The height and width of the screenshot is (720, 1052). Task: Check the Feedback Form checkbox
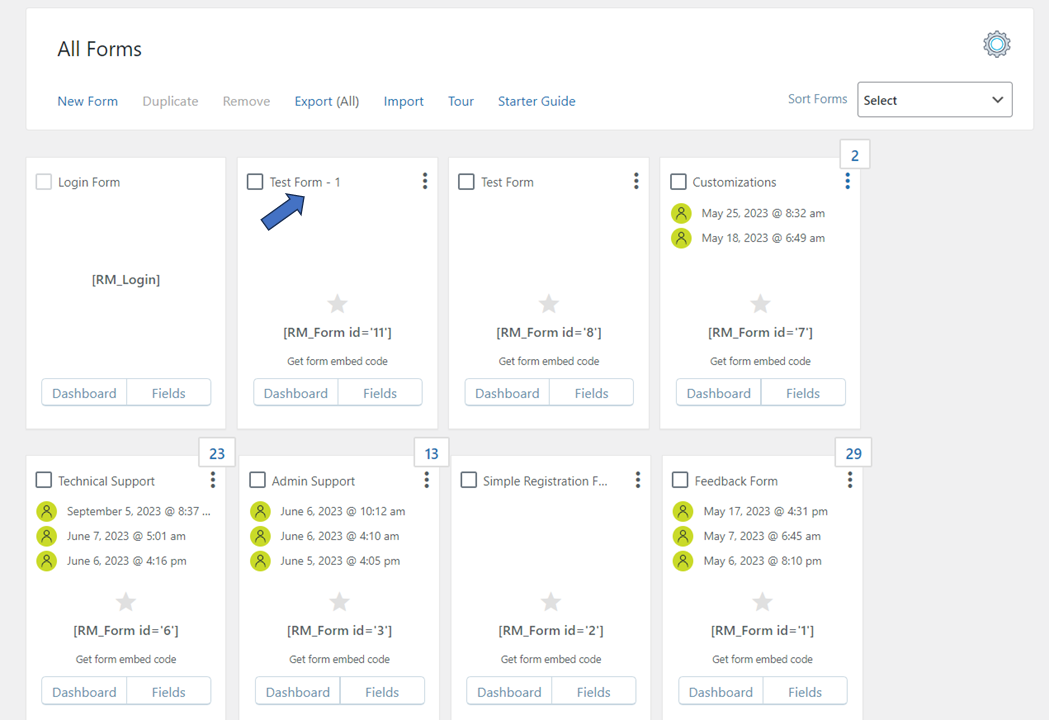[680, 480]
